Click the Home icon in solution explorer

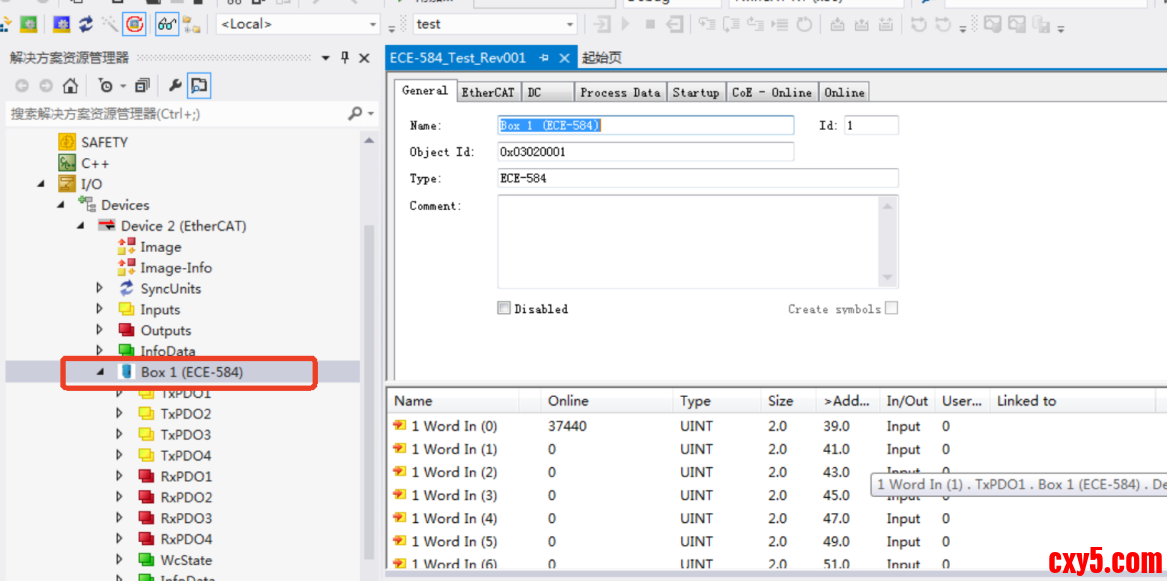coord(70,86)
